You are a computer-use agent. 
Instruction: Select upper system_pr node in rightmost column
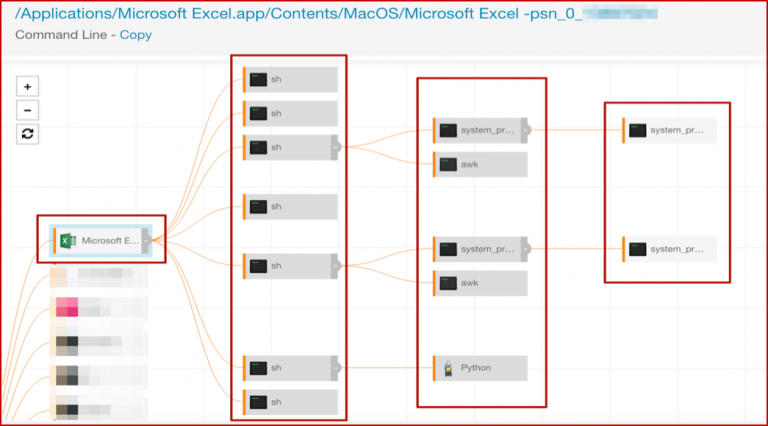668,130
